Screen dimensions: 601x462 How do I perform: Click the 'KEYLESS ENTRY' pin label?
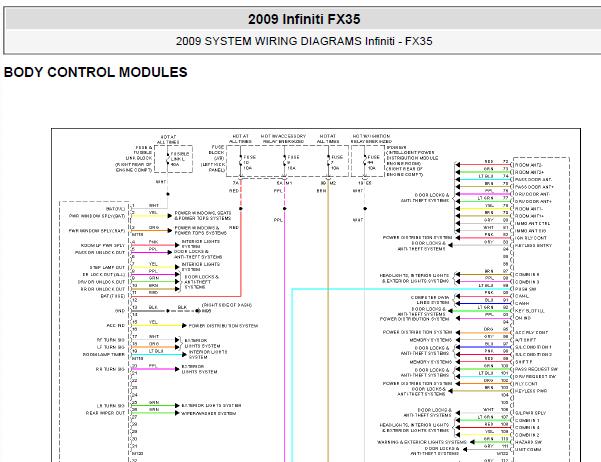pos(533,245)
